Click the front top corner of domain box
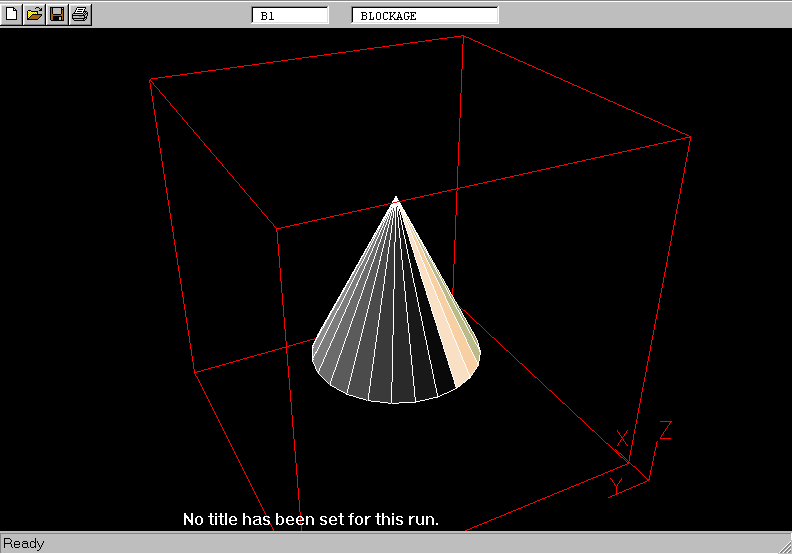Image resolution: width=792 pixels, height=554 pixels. click(x=276, y=229)
